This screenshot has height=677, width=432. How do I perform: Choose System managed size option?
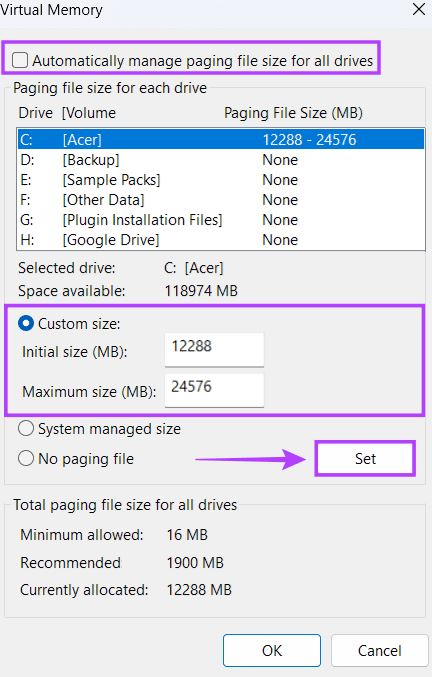point(26,429)
